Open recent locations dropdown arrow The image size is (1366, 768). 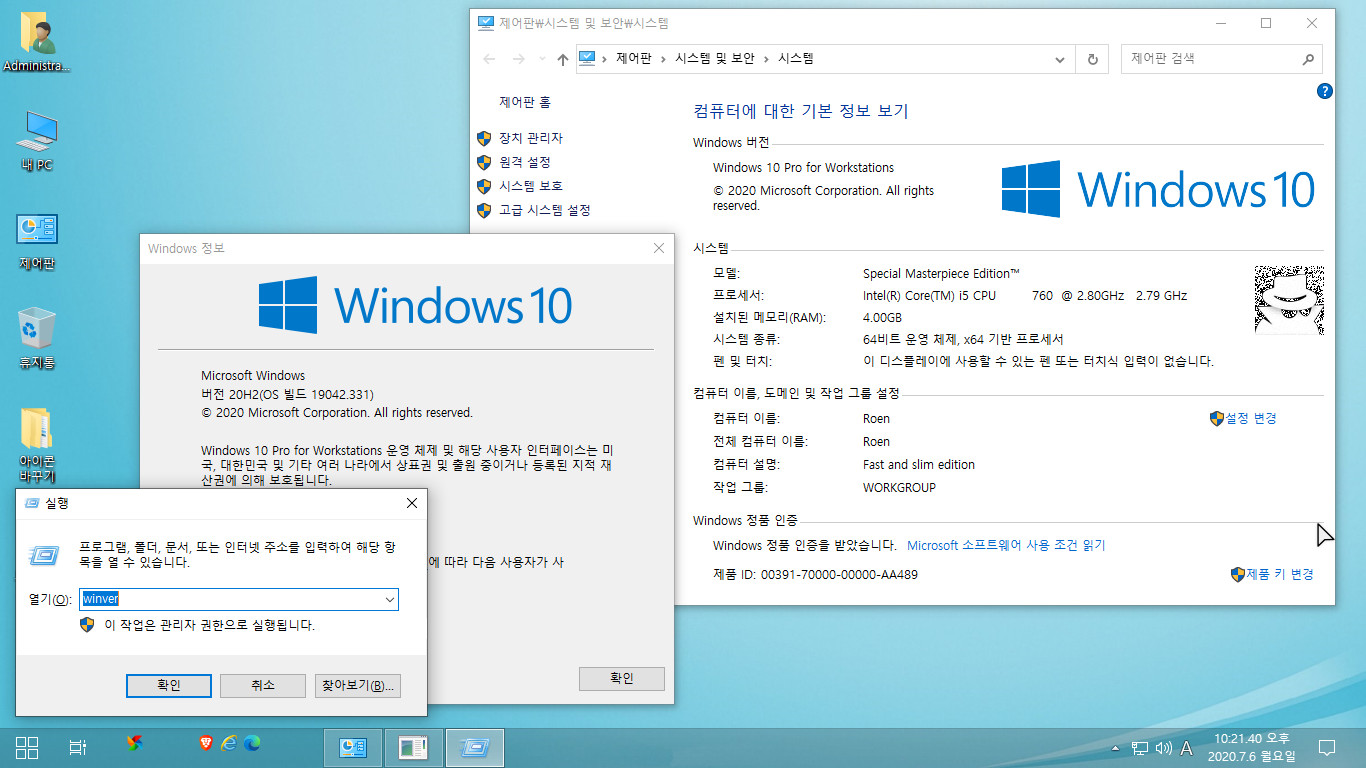pyautogui.click(x=542, y=59)
